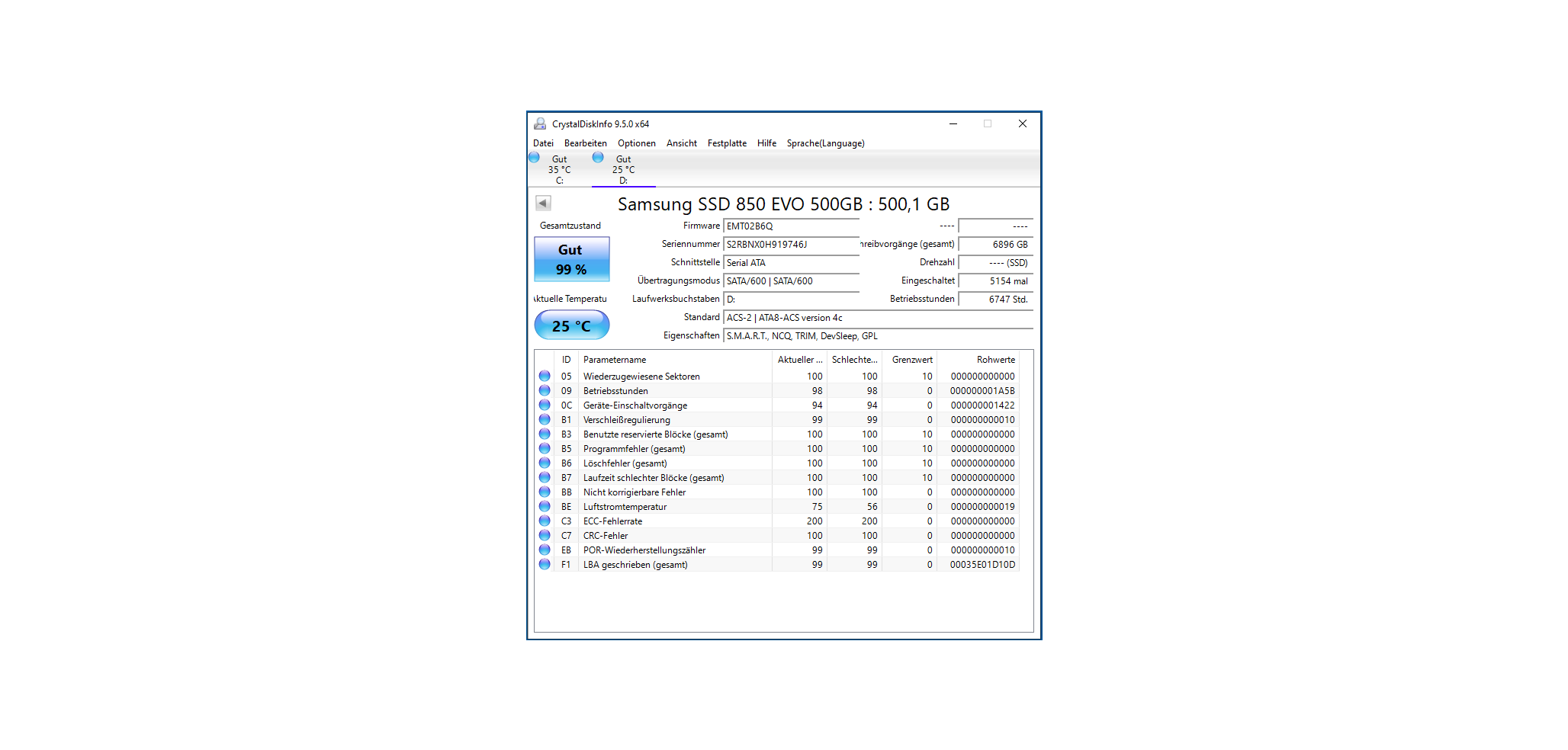
Task: Switch to the C: drive tab at 35 °C
Action: coord(559,169)
